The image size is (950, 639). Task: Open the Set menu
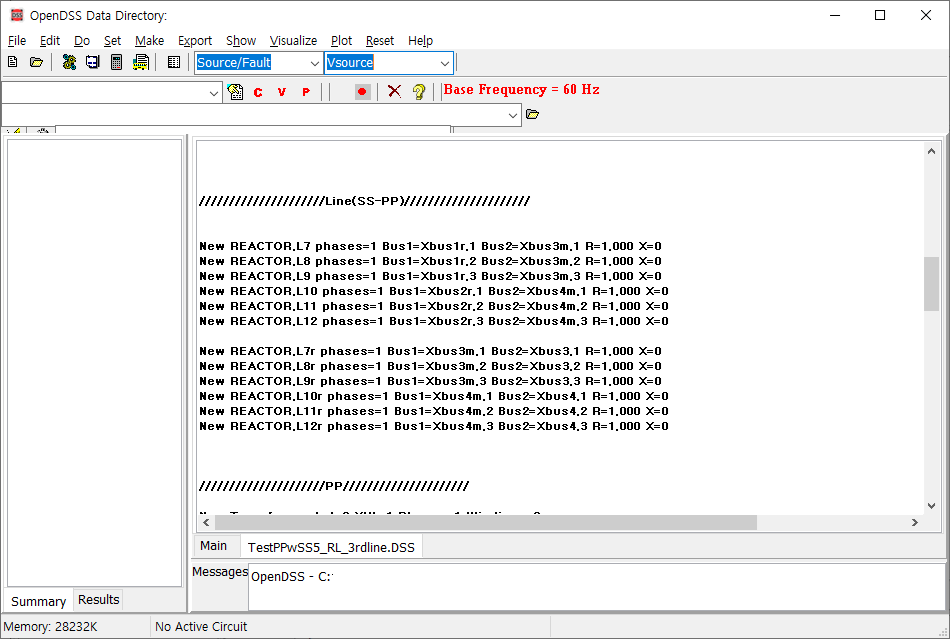[112, 41]
